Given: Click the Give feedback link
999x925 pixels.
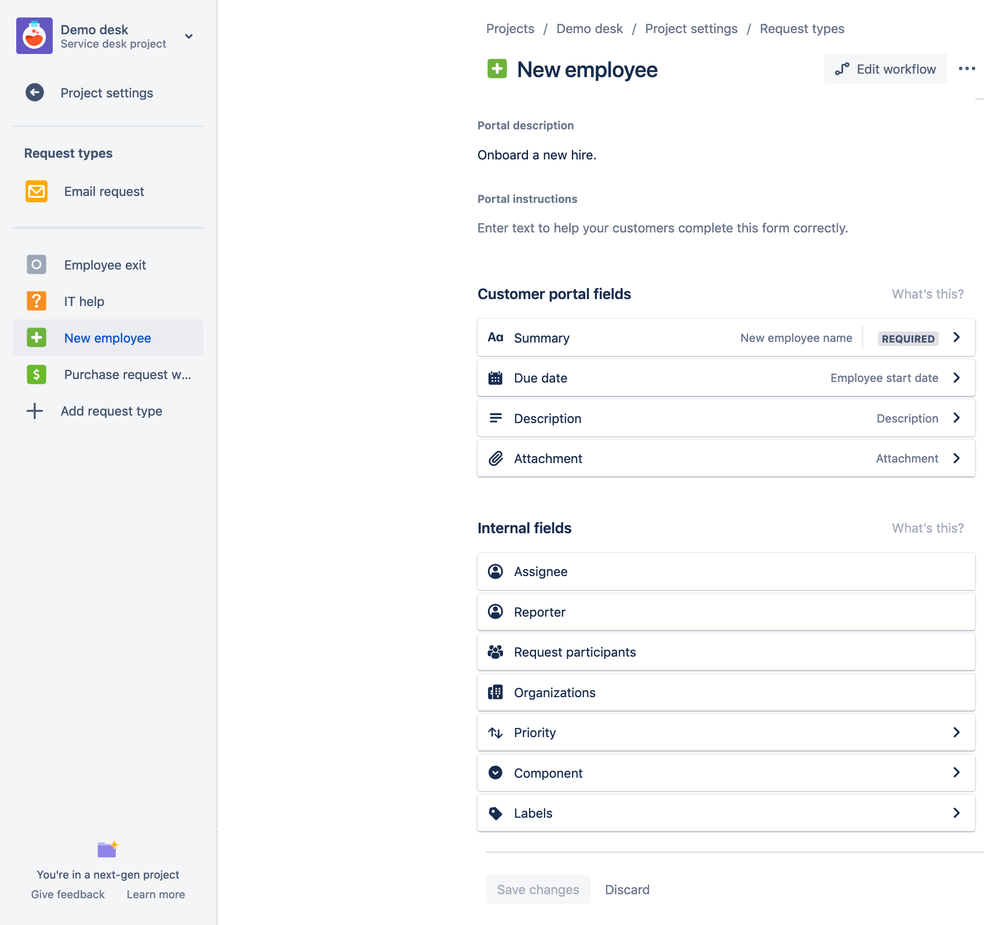Looking at the screenshot, I should 67,894.
